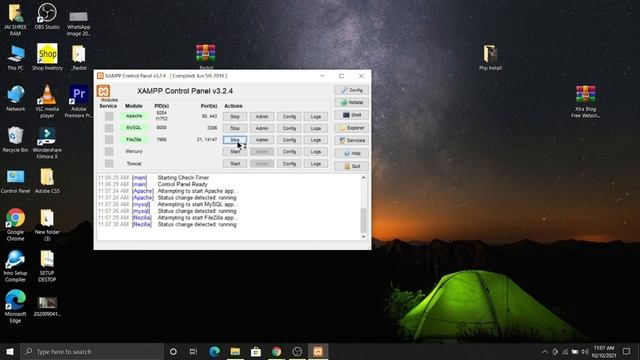
Task: Toggle MySQL service checkbox
Action: [109, 128]
